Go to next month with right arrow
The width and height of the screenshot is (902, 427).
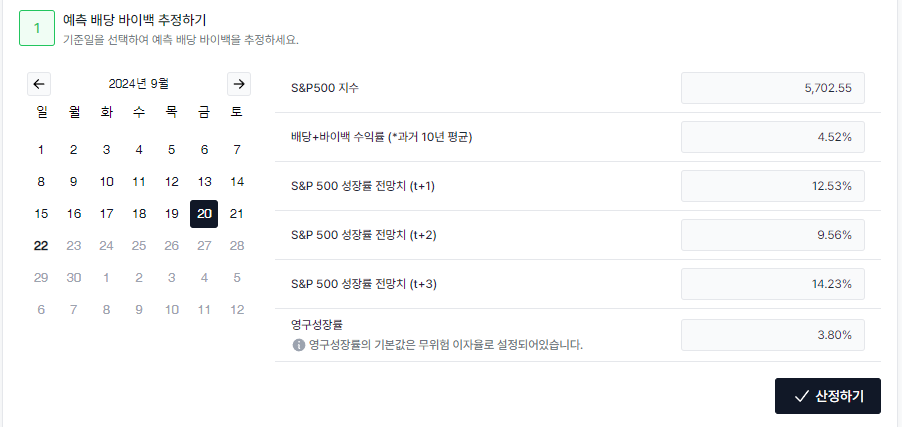(239, 84)
